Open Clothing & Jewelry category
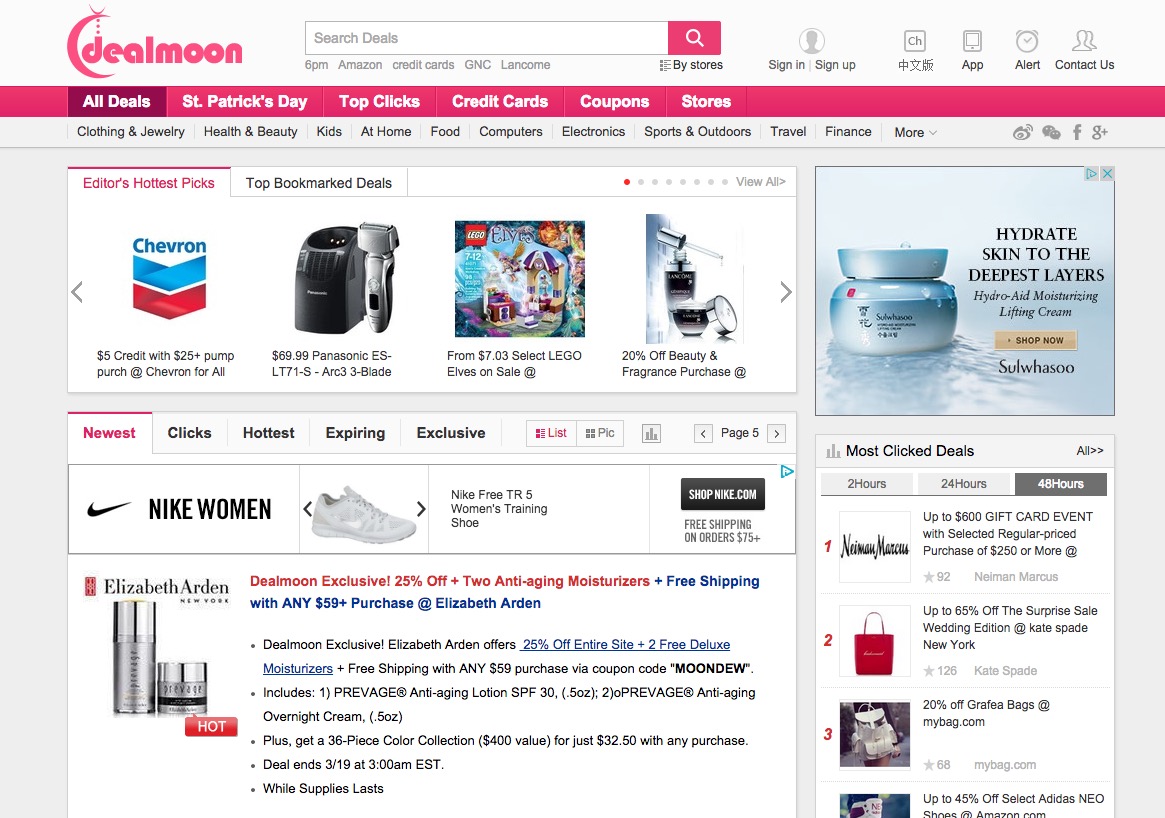 131,132
